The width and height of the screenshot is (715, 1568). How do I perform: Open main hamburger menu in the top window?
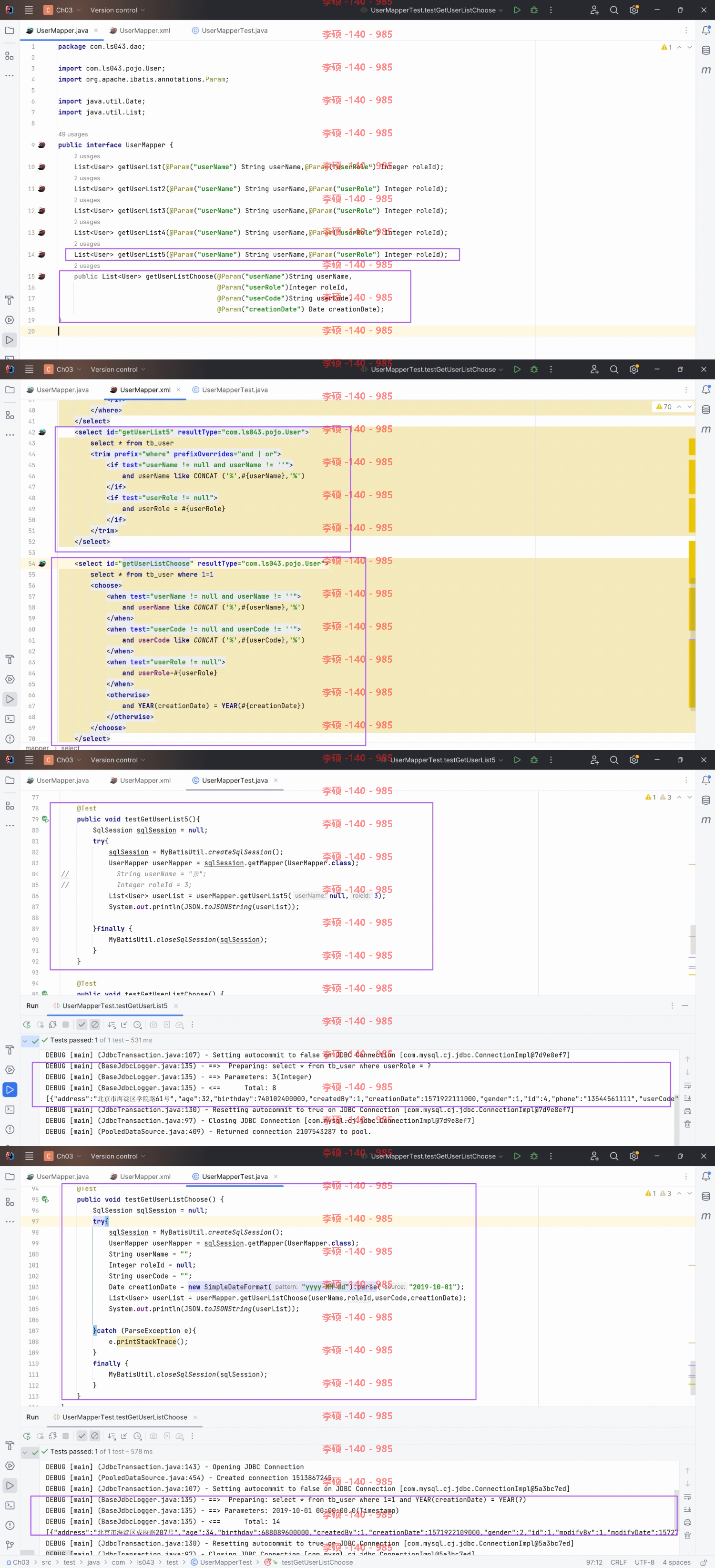[x=29, y=10]
